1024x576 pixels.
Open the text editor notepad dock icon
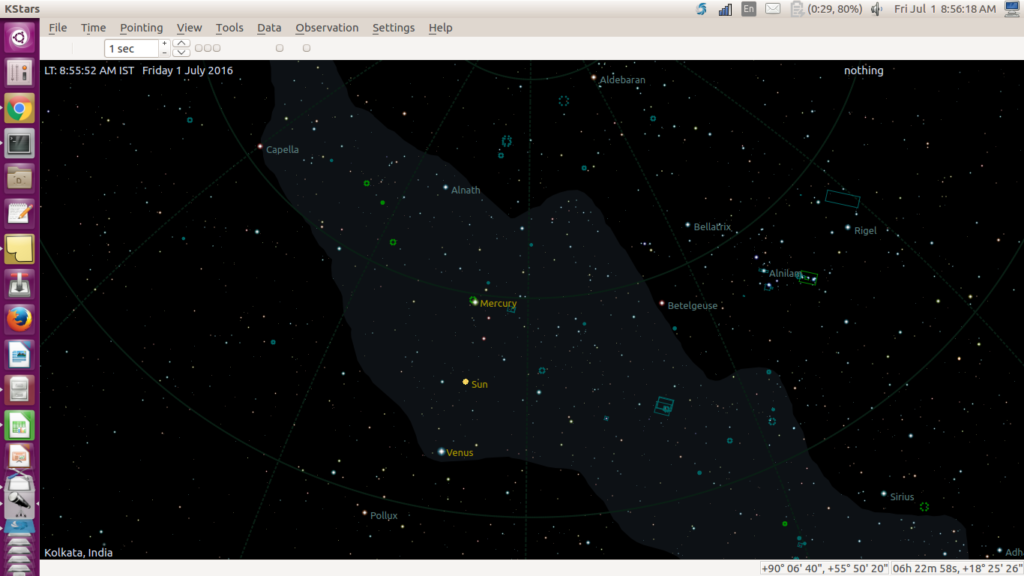[x=19, y=214]
